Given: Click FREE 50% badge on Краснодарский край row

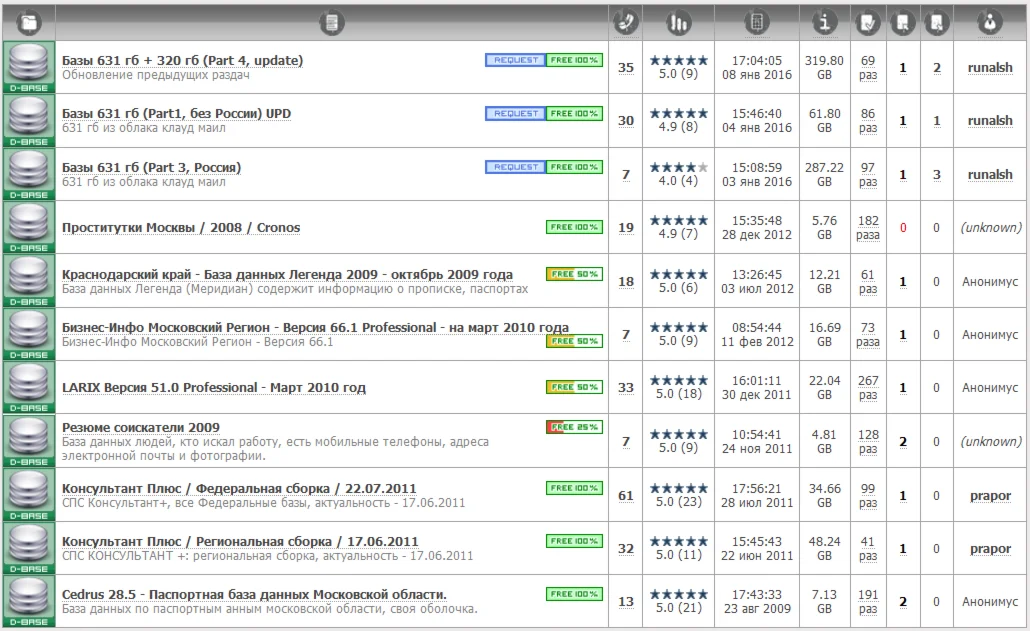Looking at the screenshot, I should 574,274.
